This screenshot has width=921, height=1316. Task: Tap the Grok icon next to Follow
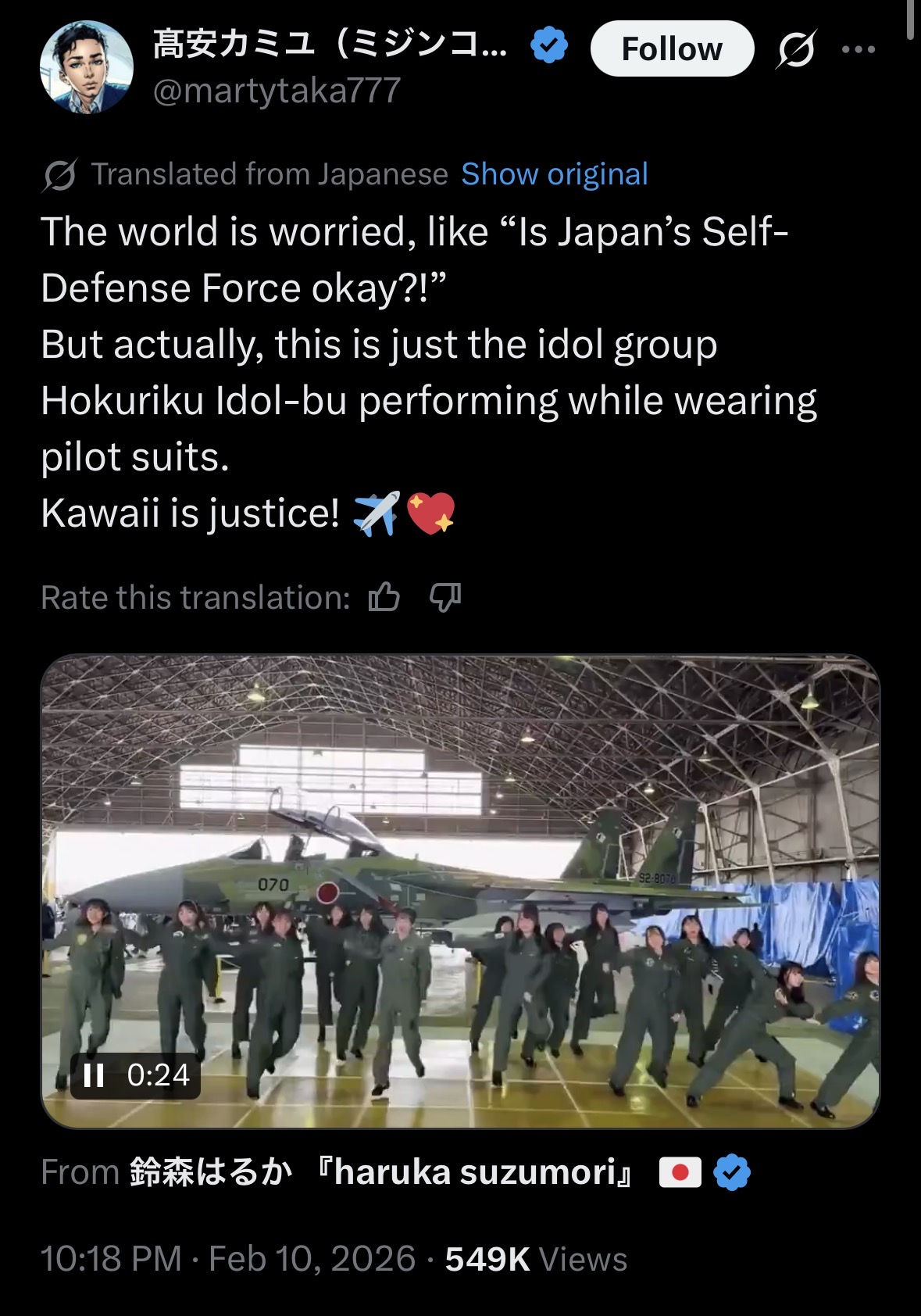pos(797,49)
